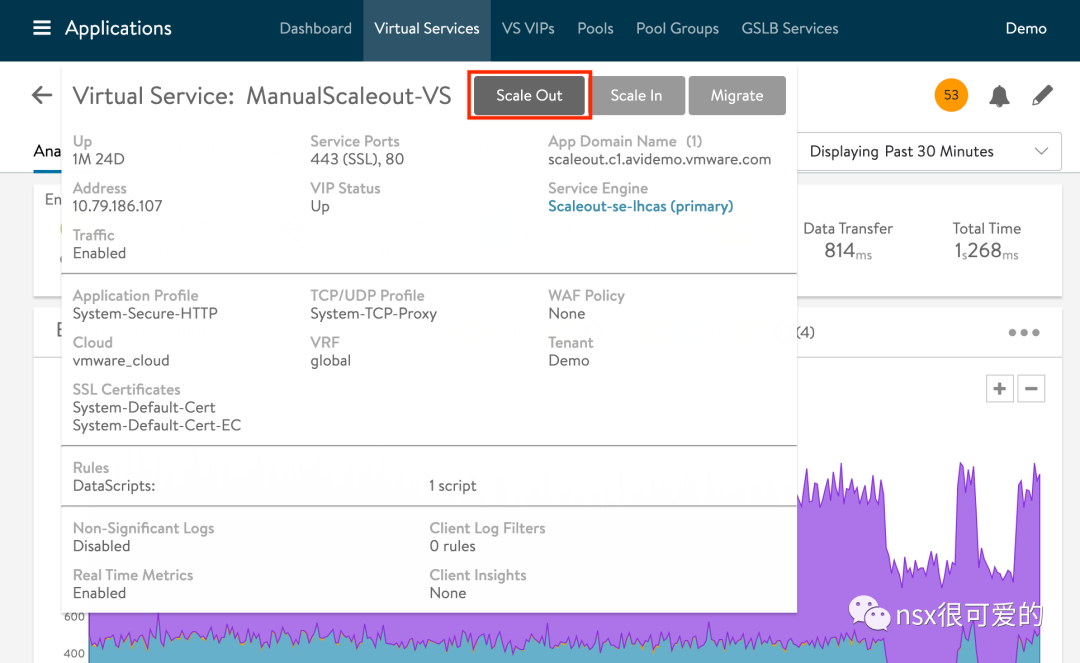This screenshot has width=1080, height=663.
Task: Click System-Secure-HTTP application profile
Action: pos(145,313)
